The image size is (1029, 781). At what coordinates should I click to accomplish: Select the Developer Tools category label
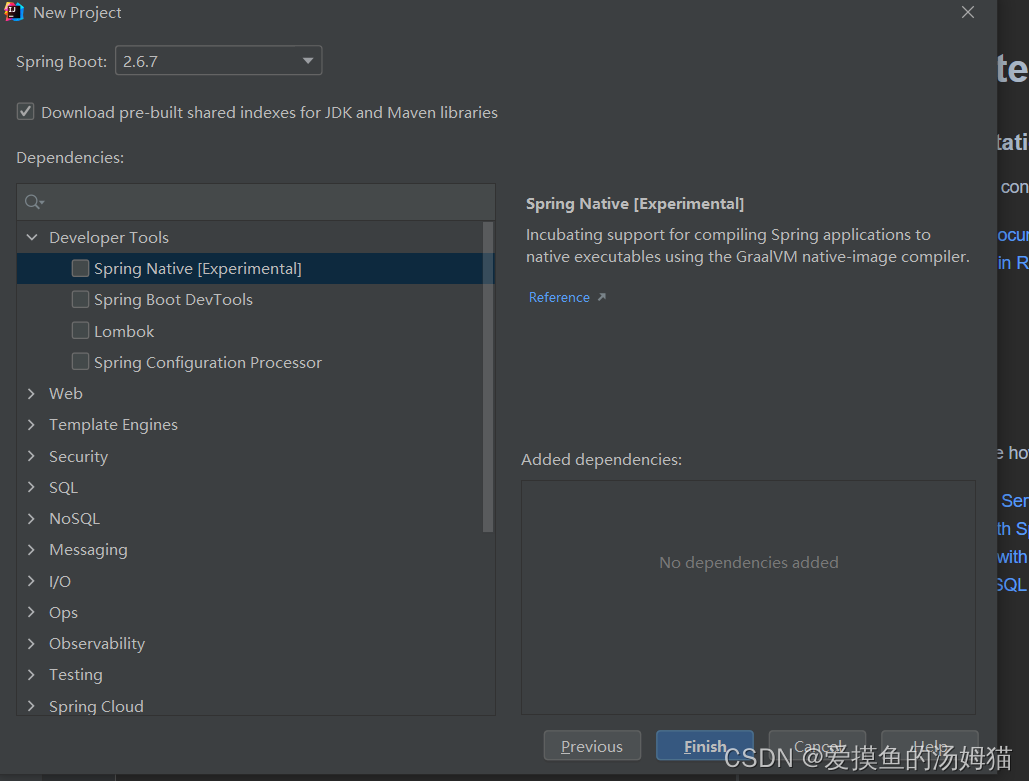[109, 237]
